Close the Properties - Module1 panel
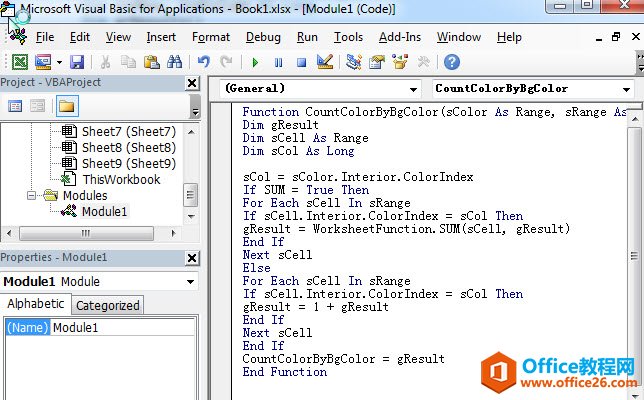The image size is (644, 400). click(x=192, y=258)
